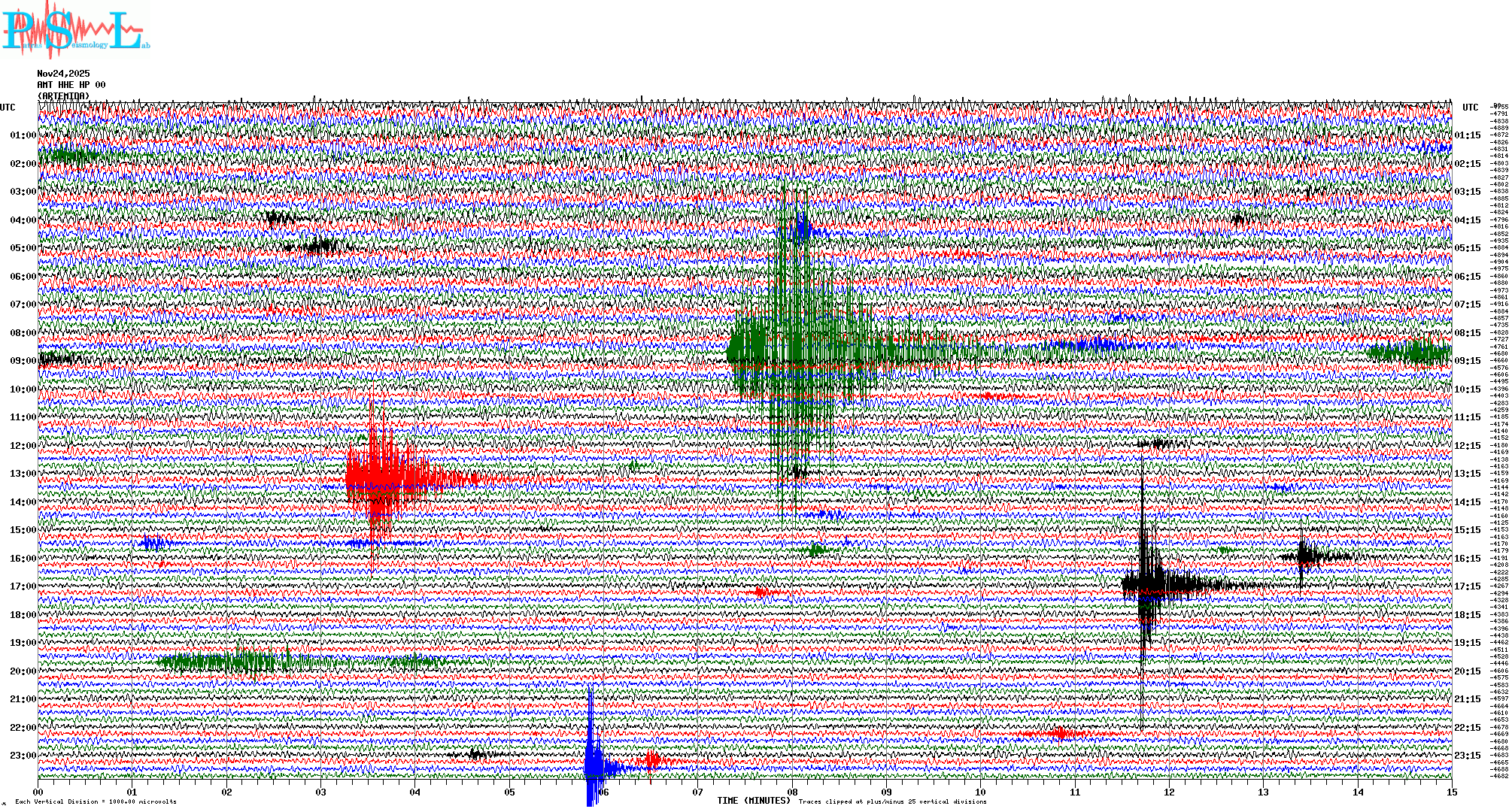
Task: Click the Patras Seismology Lab logo
Action: click(x=75, y=30)
